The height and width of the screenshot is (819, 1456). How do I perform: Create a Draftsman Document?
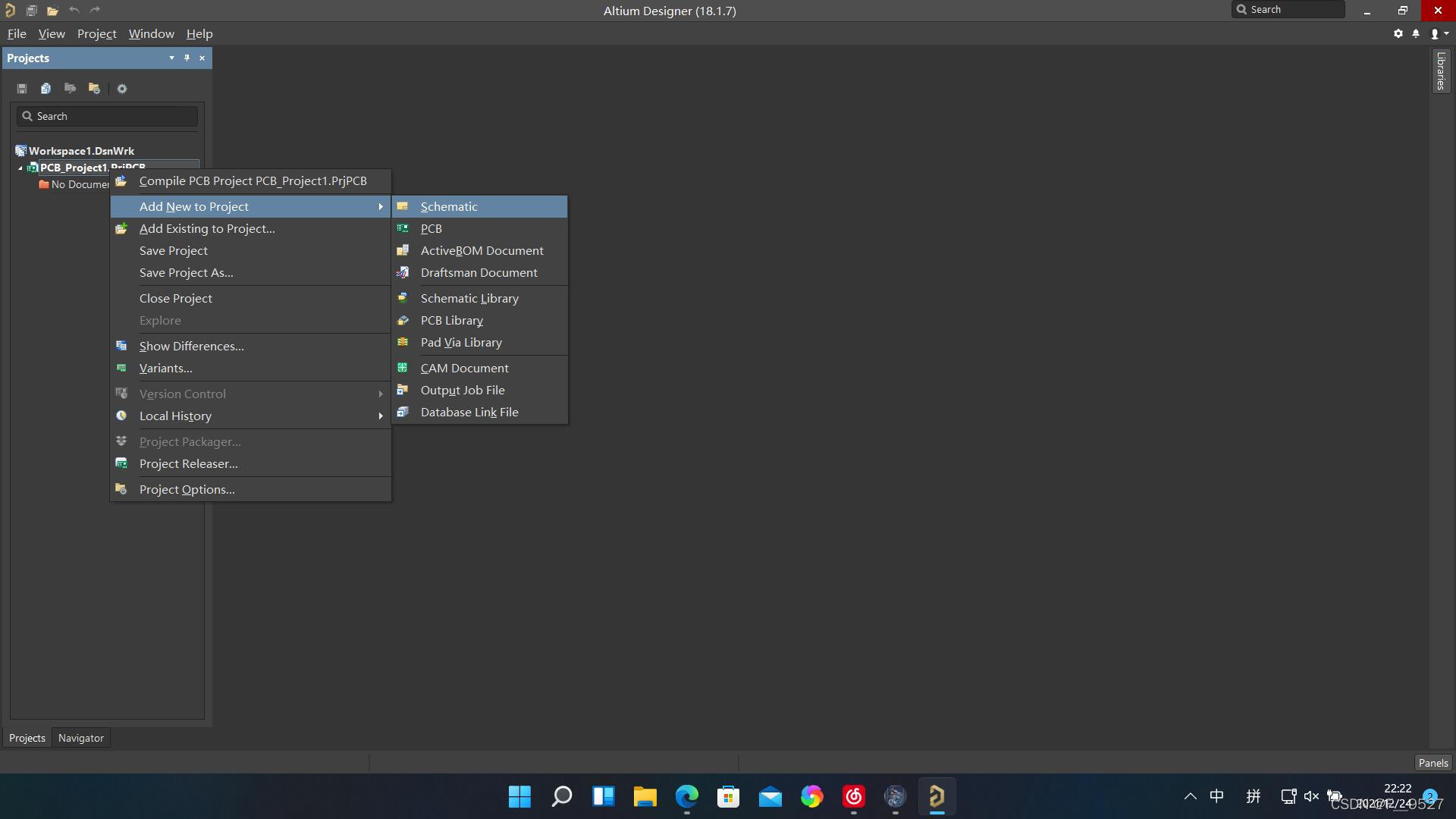pos(479,272)
